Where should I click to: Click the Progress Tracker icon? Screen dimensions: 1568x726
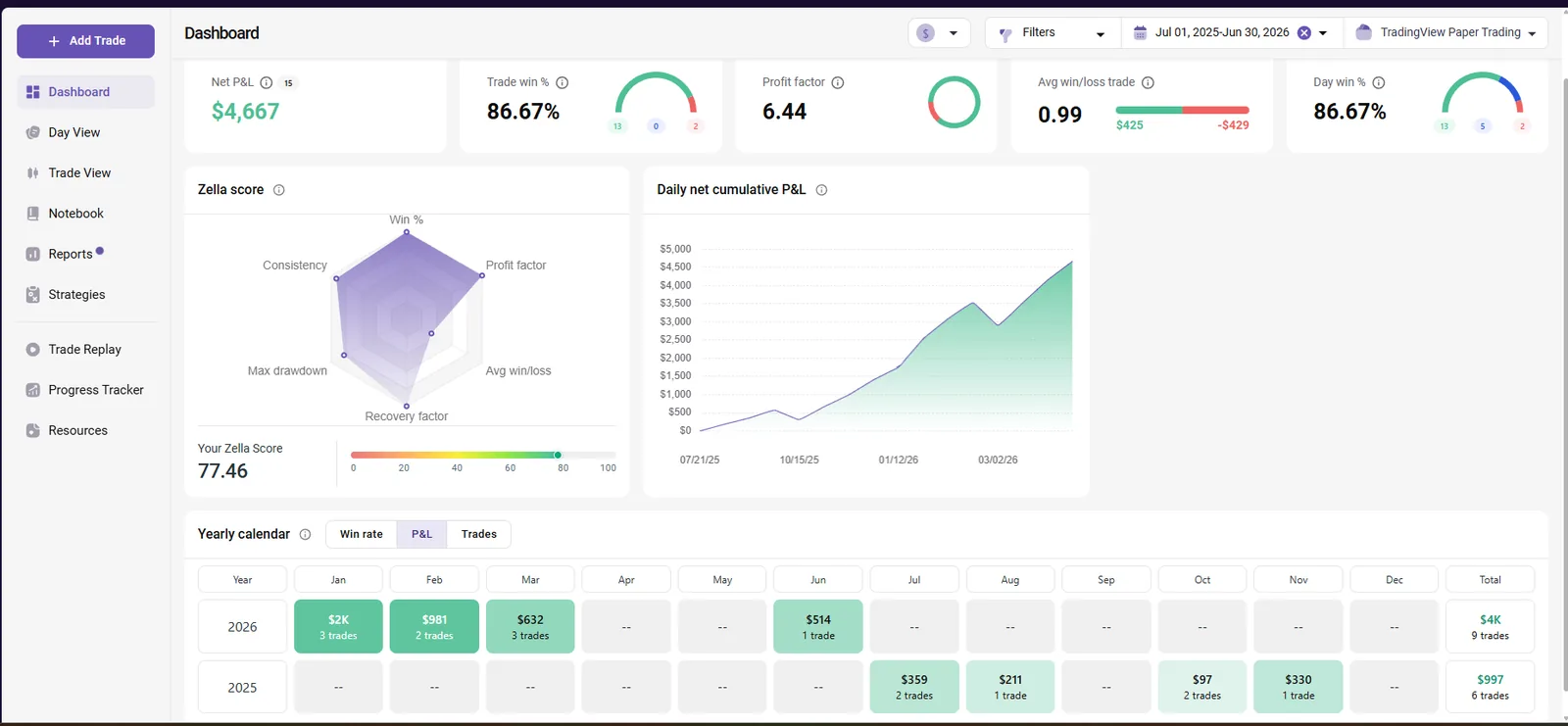point(32,390)
